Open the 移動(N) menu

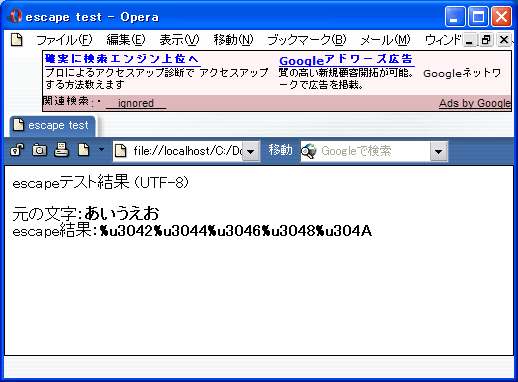click(x=233, y=40)
